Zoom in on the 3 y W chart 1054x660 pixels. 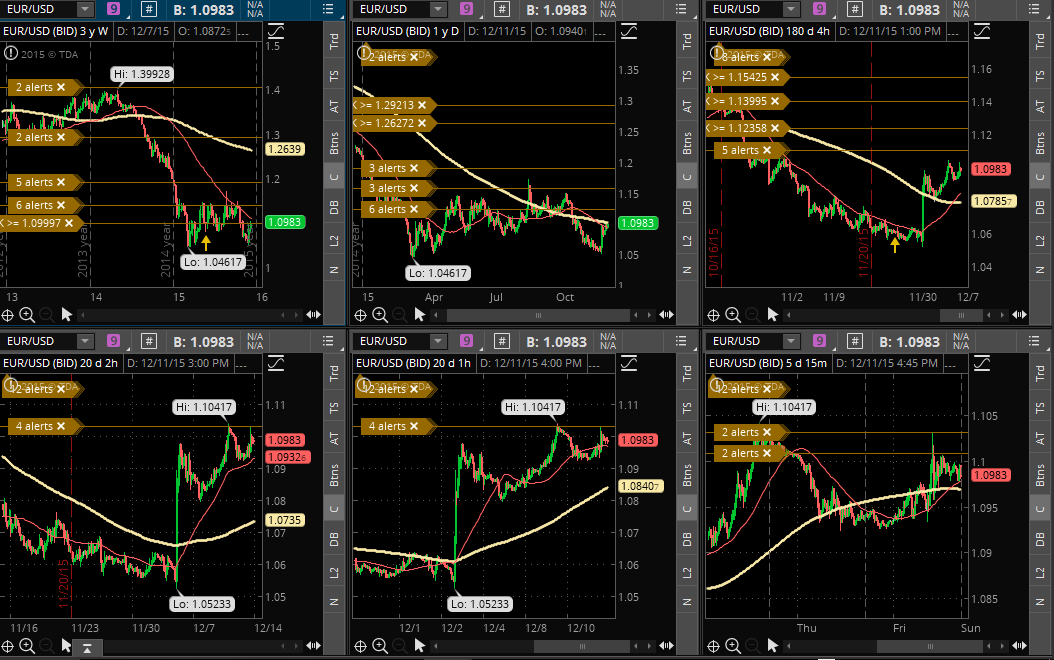[x=27, y=315]
